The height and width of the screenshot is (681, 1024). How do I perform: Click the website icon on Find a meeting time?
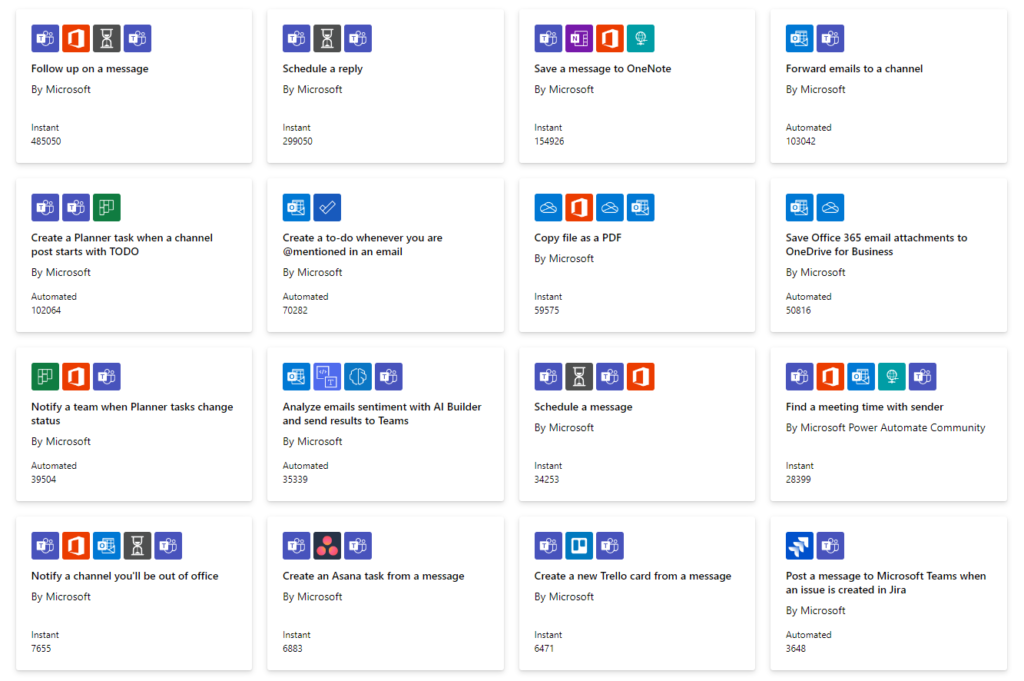click(x=891, y=377)
